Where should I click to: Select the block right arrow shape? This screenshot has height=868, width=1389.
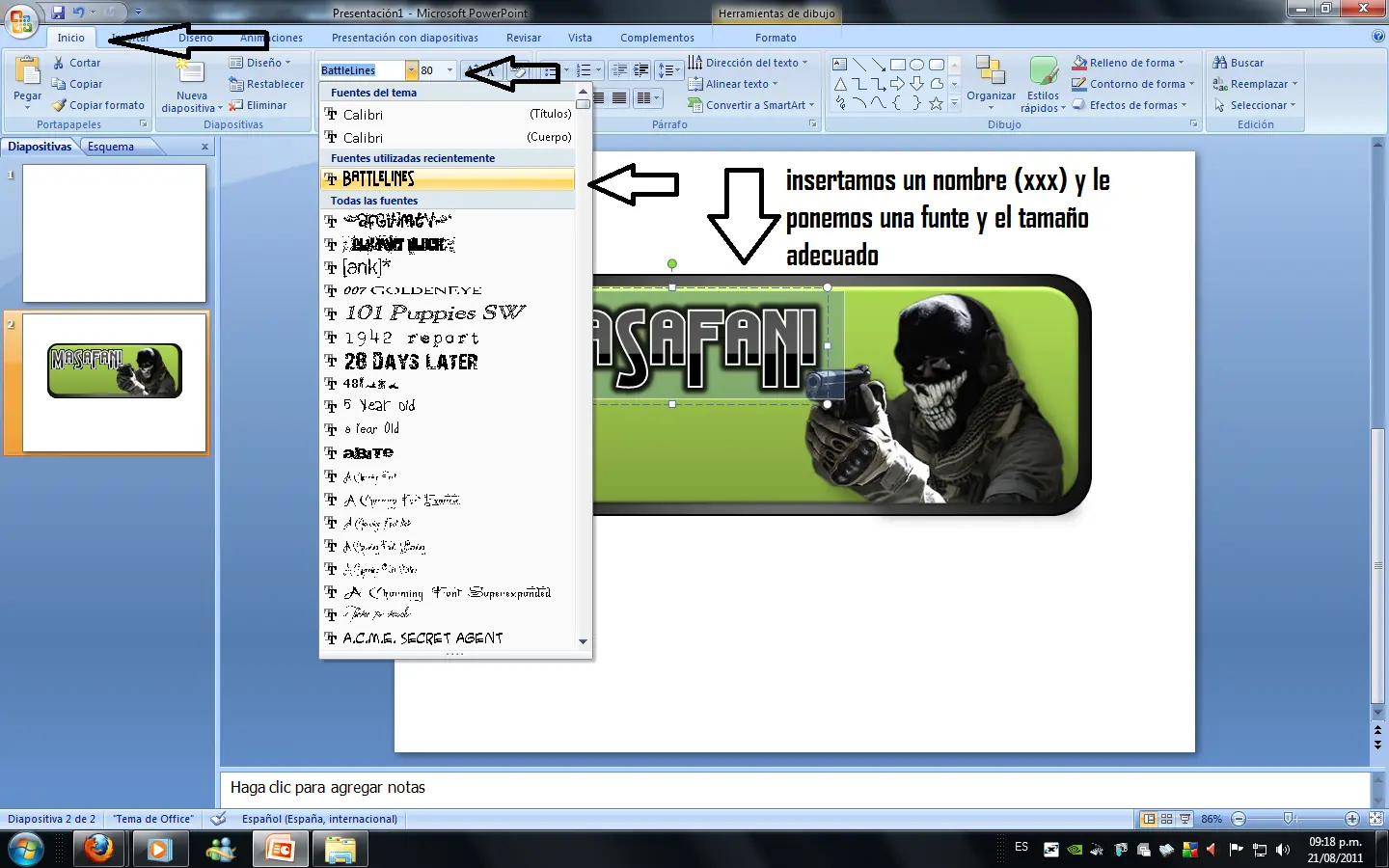click(x=897, y=84)
